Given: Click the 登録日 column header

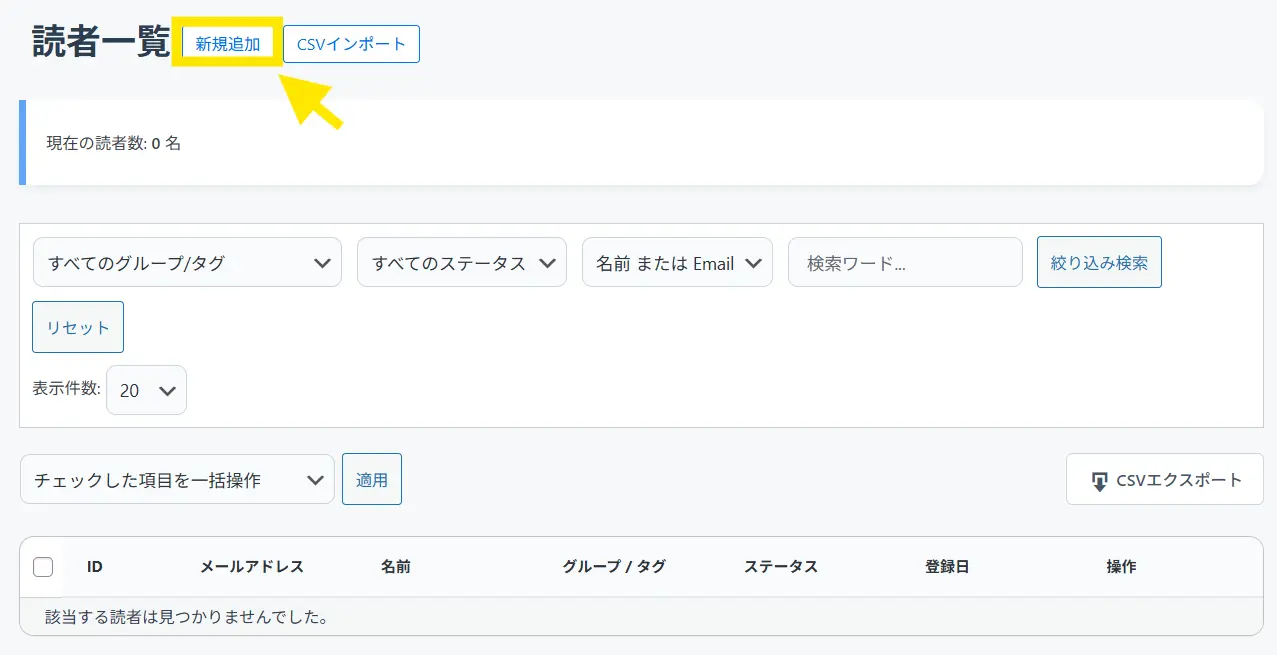Looking at the screenshot, I should 947,567.
